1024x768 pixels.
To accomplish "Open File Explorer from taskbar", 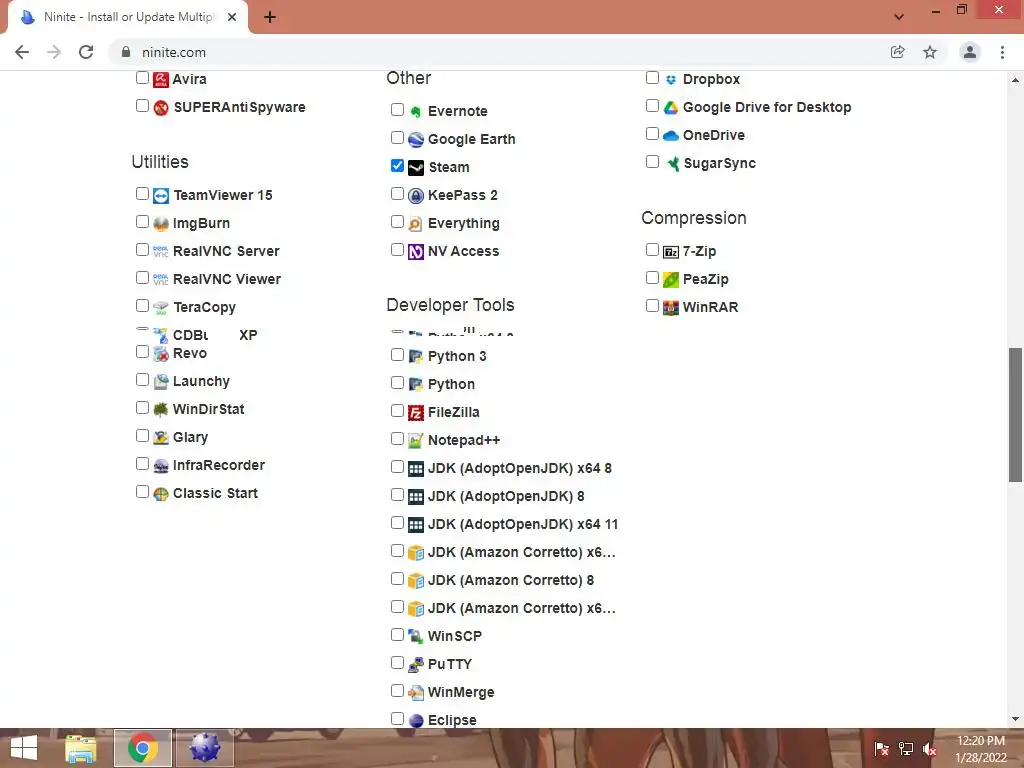I will coord(81,748).
